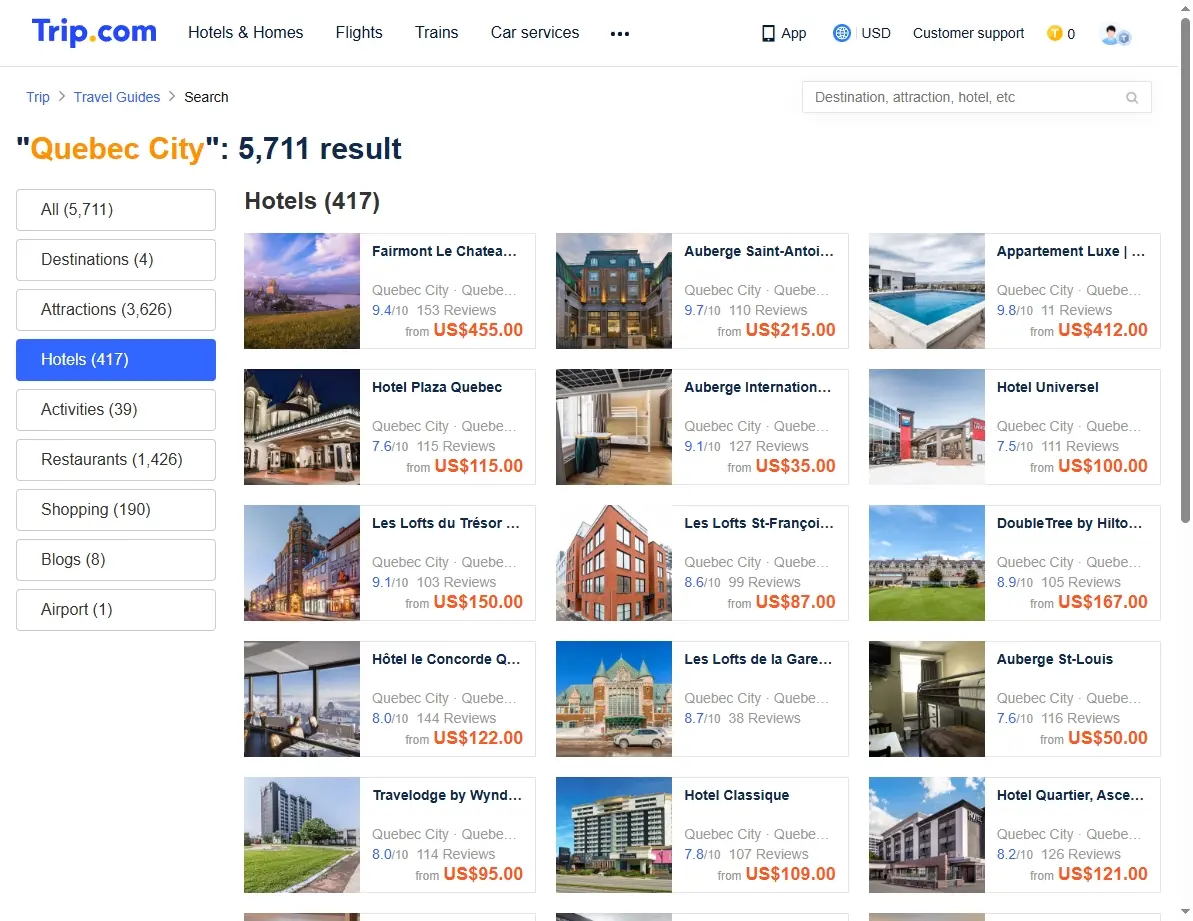Open Hotel Plaza Quebec photo
Viewport: 1193px width, 921px height.
(302, 427)
